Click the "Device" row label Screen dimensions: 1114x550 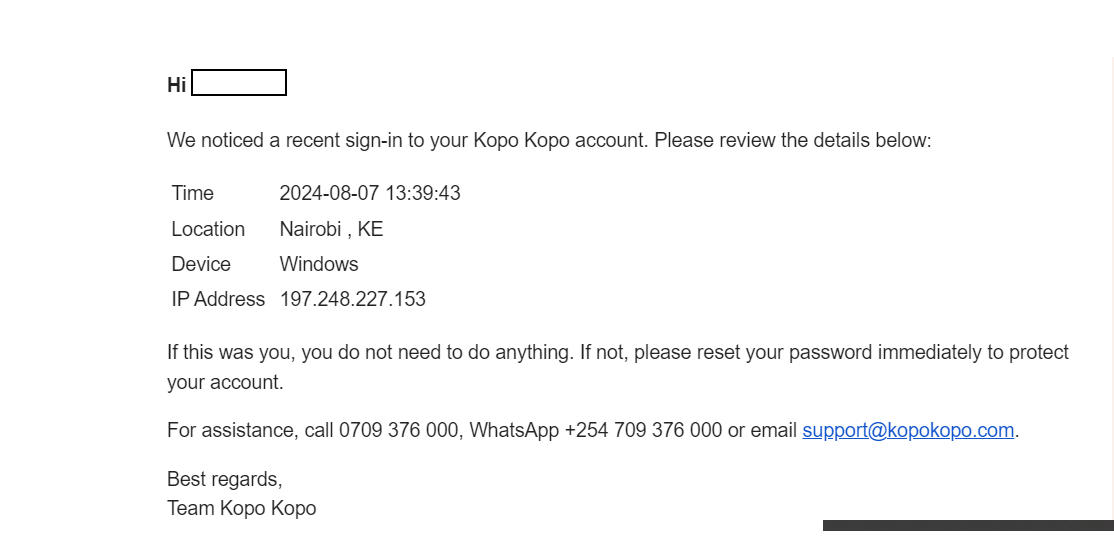tap(201, 264)
